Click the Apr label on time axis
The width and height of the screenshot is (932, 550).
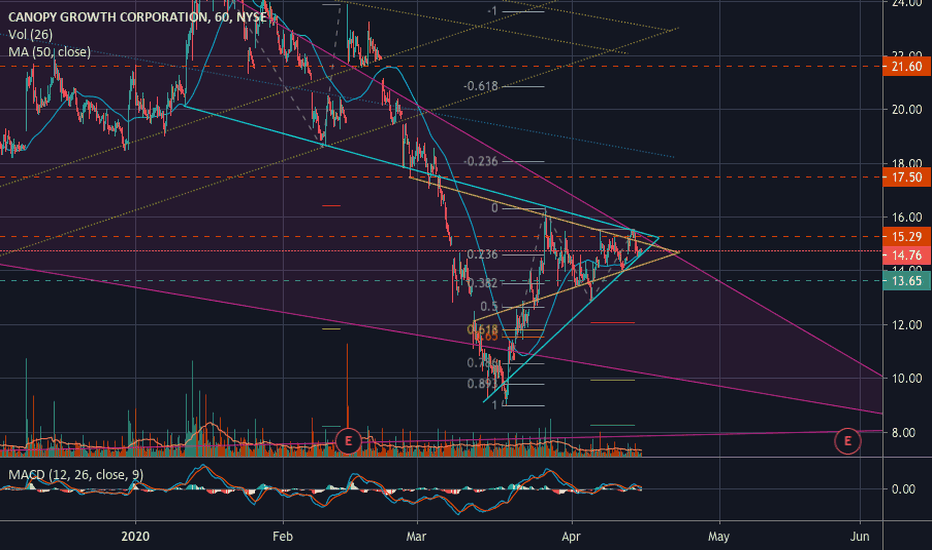tap(571, 536)
